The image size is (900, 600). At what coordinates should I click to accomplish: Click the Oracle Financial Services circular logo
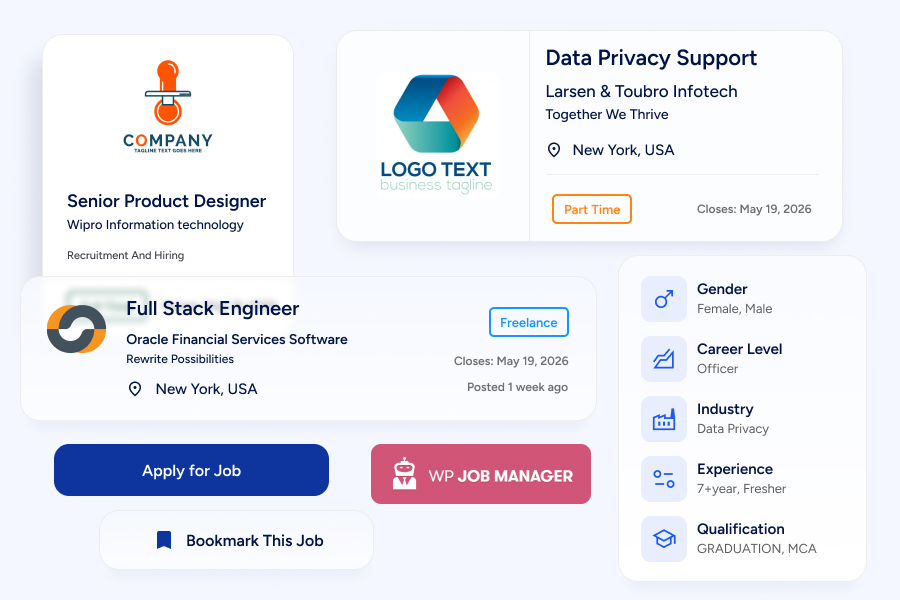pos(76,329)
